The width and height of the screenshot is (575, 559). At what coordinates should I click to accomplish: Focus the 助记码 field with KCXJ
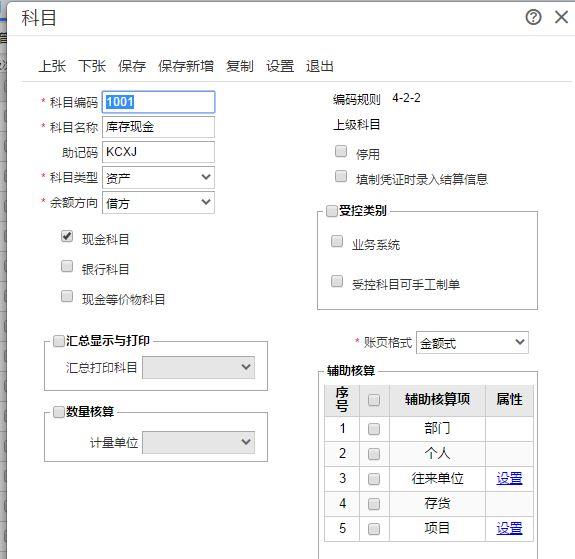(x=158, y=152)
